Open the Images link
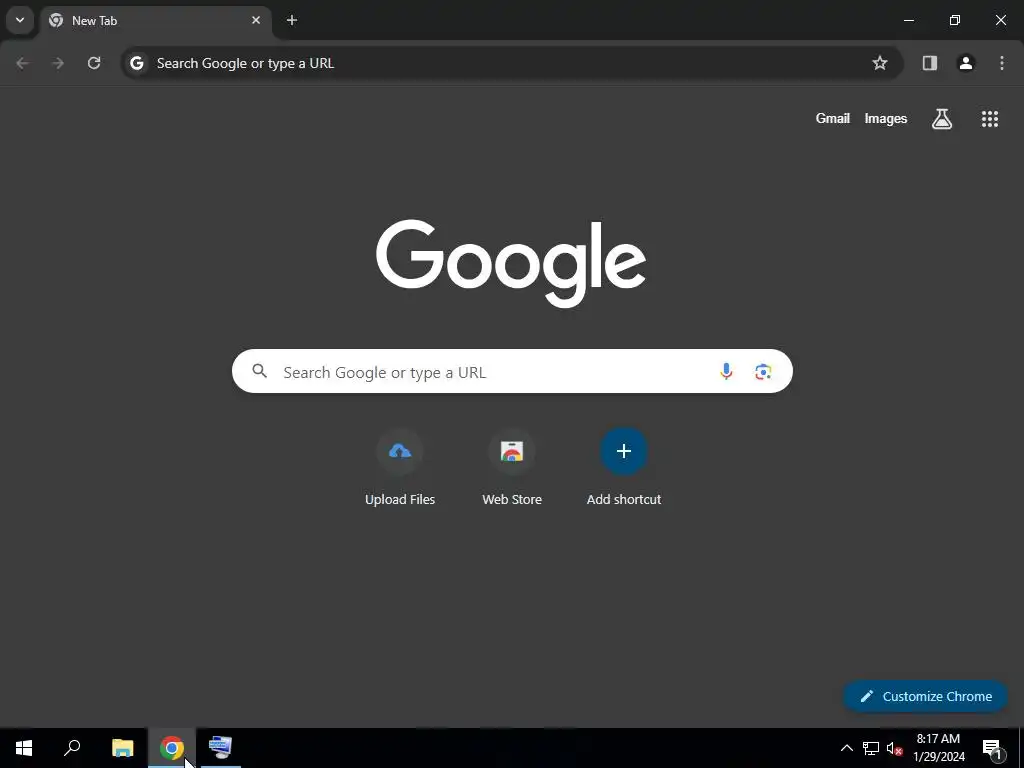This screenshot has width=1024, height=768. [886, 118]
